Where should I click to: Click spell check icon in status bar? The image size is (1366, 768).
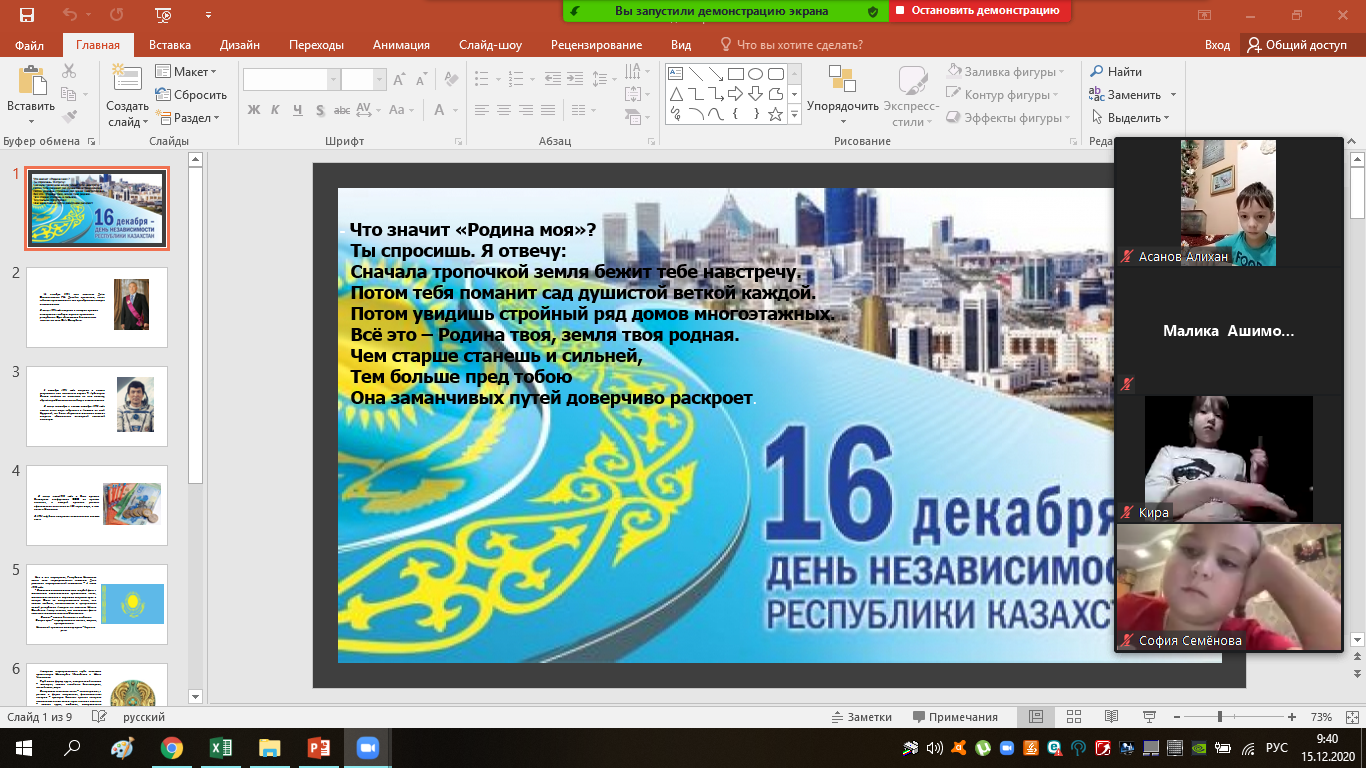99,717
